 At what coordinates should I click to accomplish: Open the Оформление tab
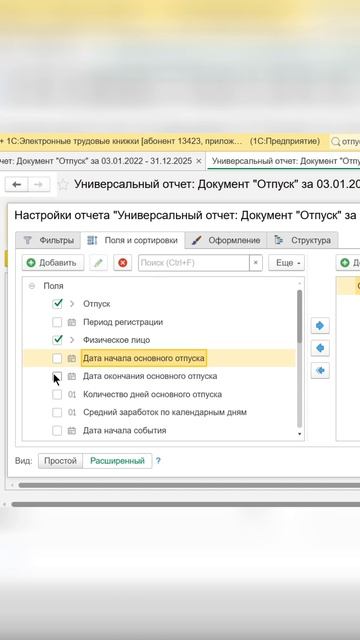(226, 240)
